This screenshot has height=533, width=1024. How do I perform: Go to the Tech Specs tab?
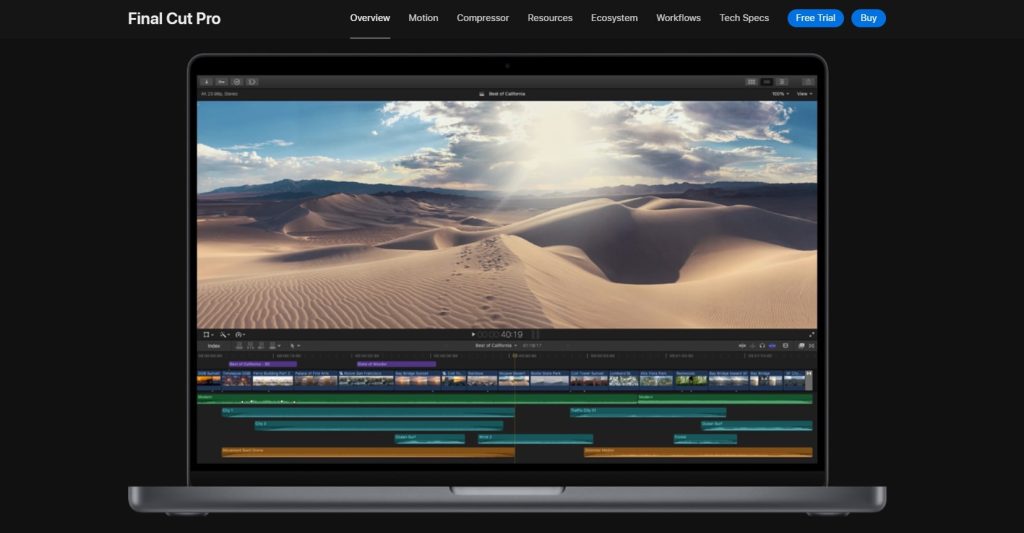(744, 18)
